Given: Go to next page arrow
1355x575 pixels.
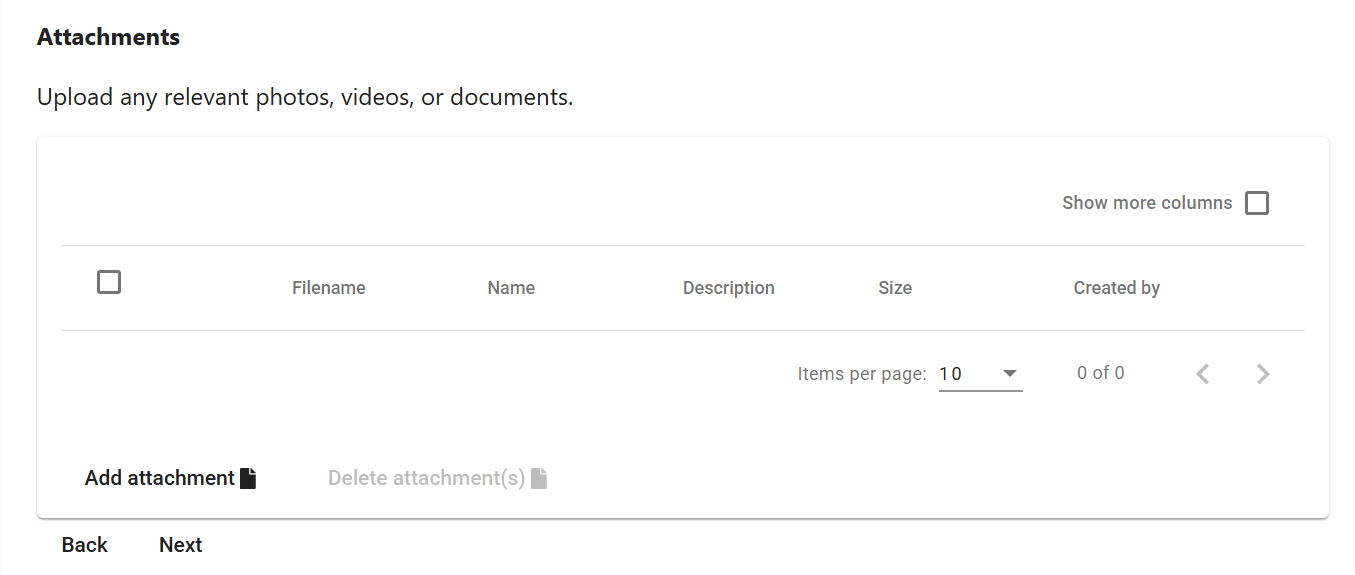Looking at the screenshot, I should [x=1263, y=374].
